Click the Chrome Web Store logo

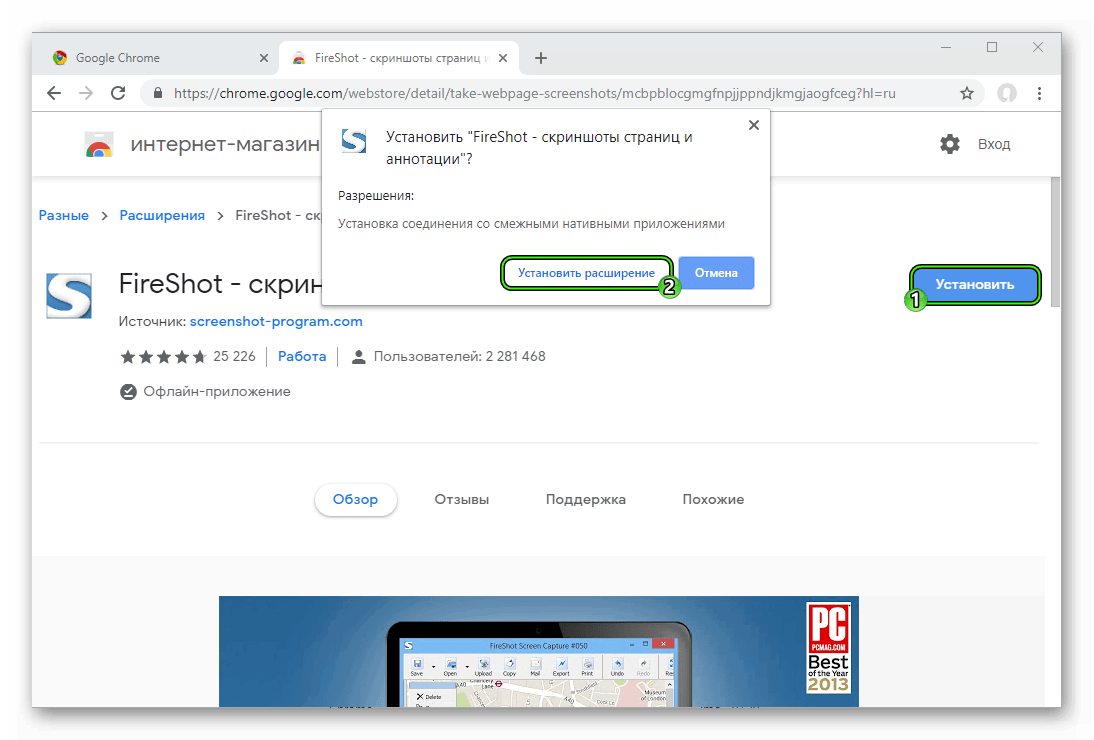pos(98,144)
